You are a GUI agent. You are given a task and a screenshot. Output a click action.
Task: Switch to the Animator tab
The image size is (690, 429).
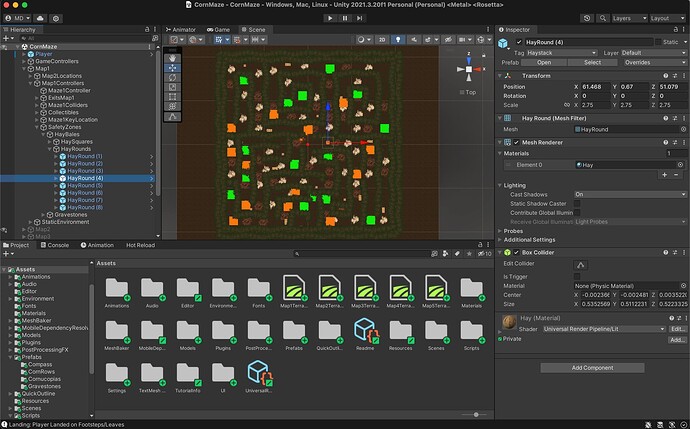(180, 29)
